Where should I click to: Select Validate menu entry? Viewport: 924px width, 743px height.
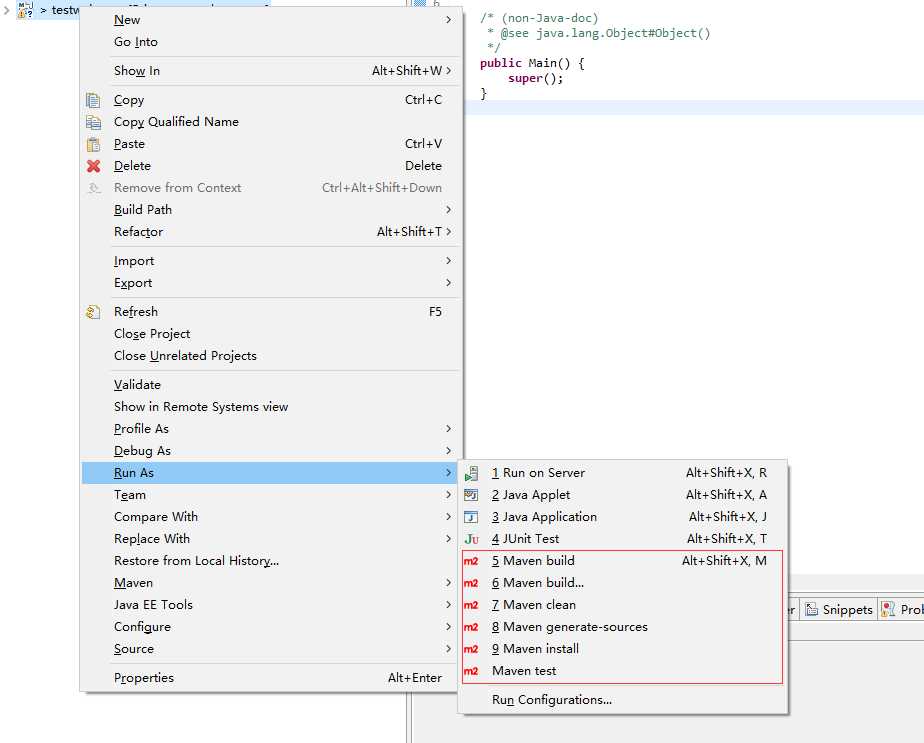tap(271, 385)
